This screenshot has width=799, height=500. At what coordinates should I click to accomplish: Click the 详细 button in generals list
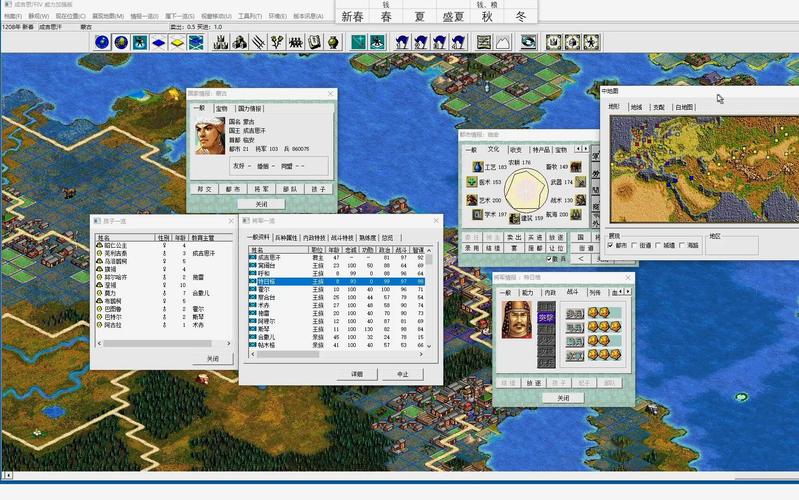tap(357, 374)
